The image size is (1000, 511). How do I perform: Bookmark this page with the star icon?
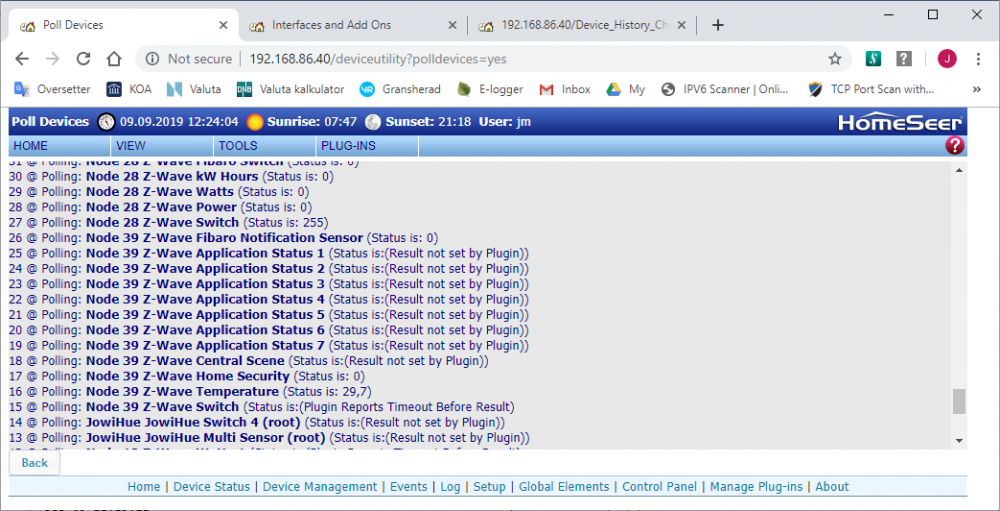834,59
